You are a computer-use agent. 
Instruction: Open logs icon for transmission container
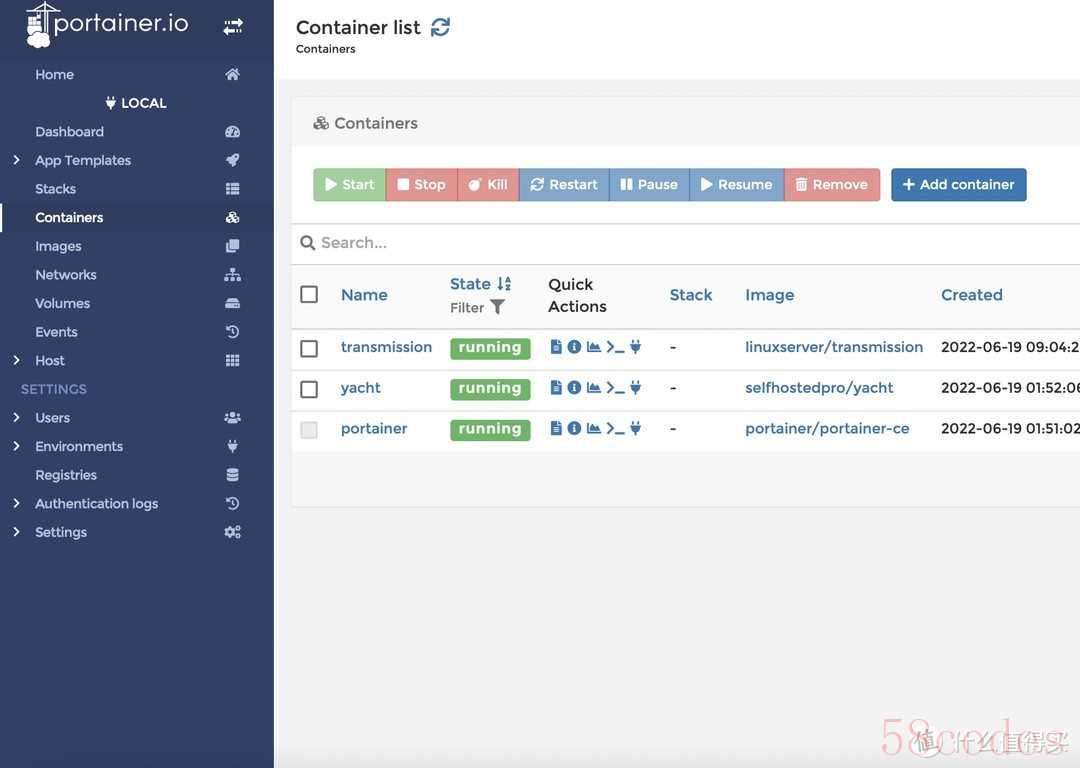556,346
